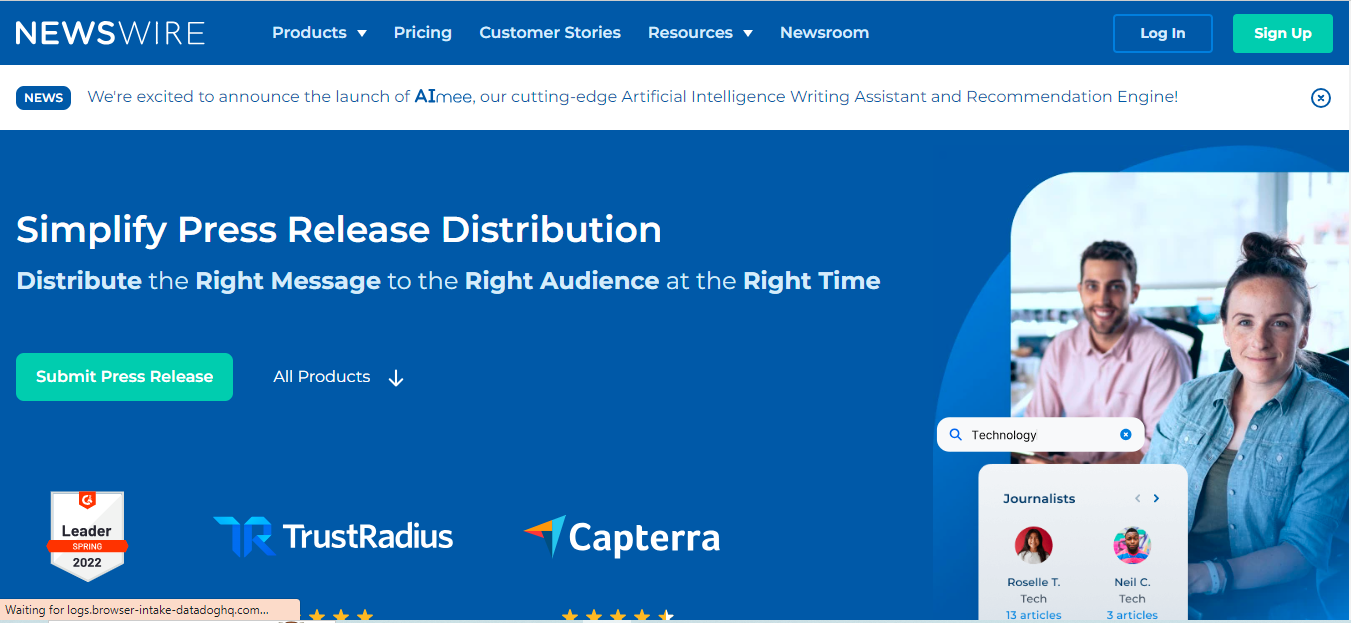Expand the Resources dropdown menu

[700, 33]
